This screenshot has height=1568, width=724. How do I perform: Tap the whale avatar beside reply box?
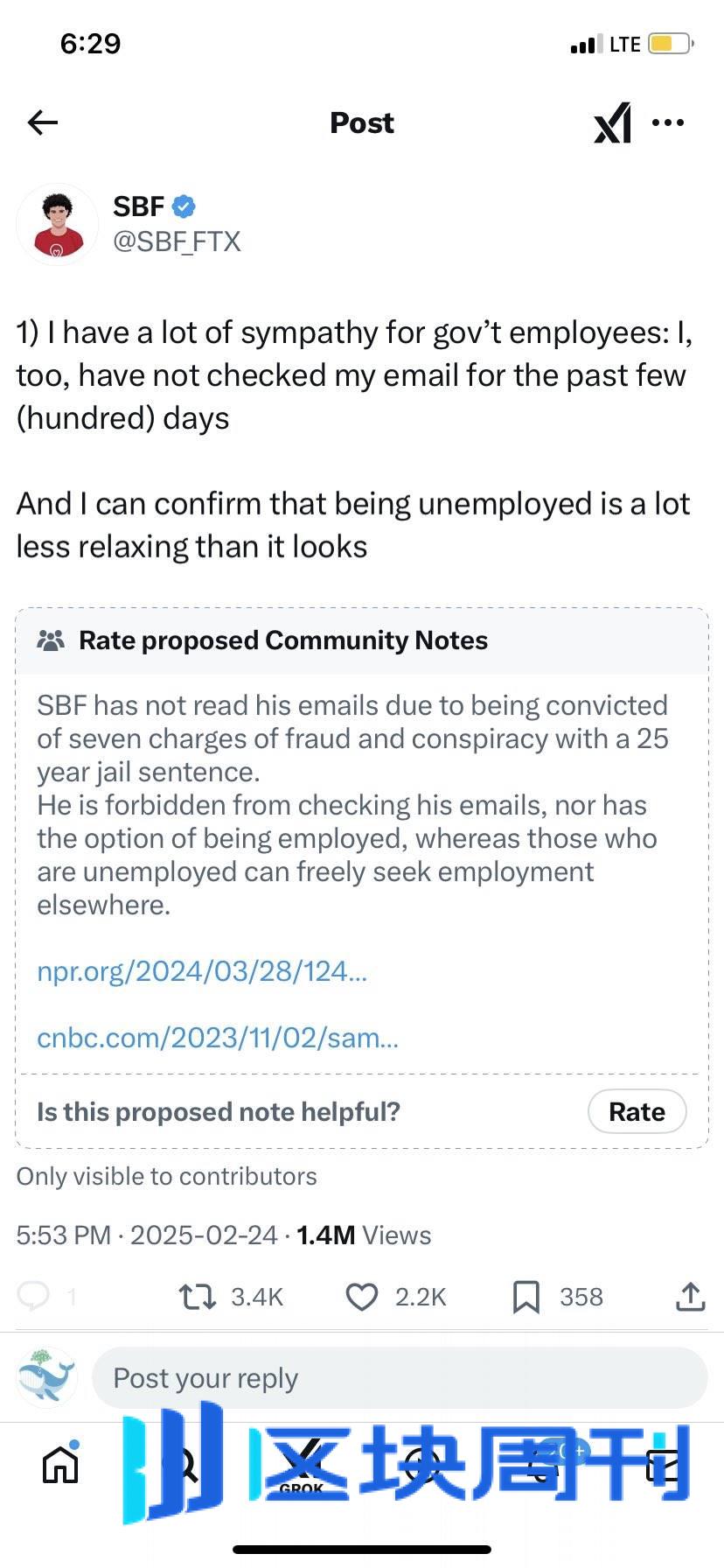pos(46,1377)
